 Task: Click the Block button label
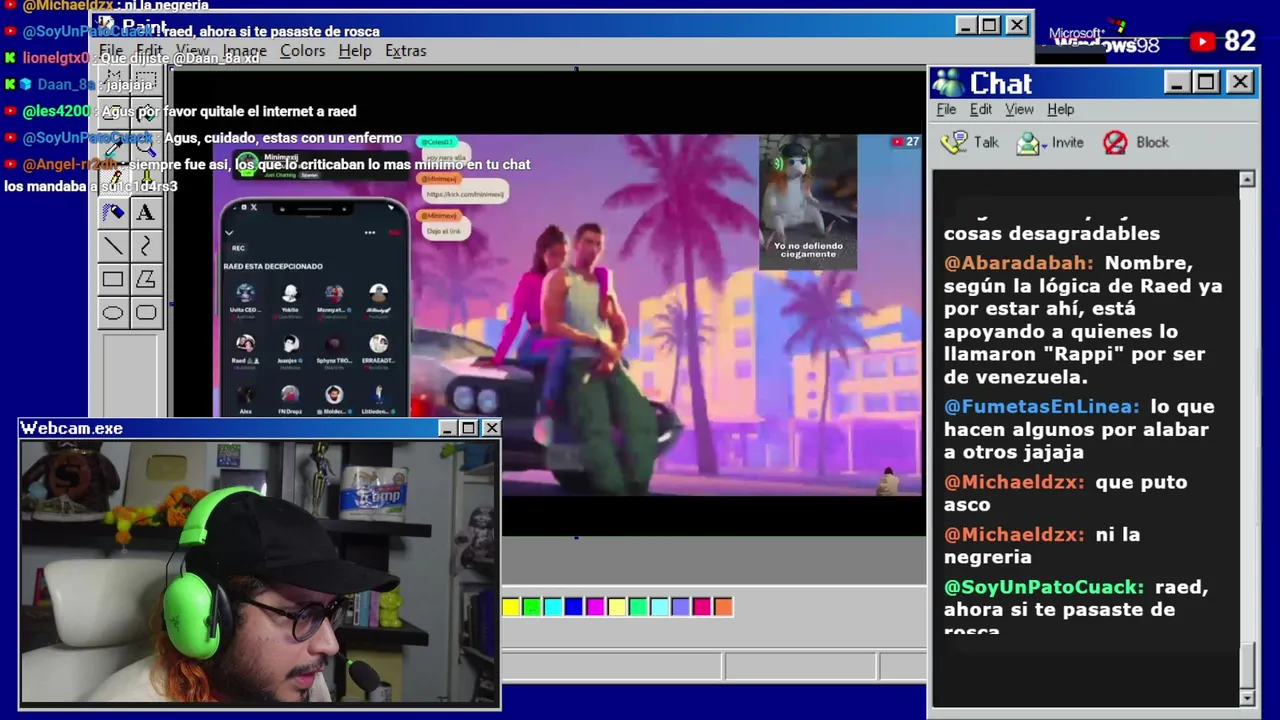pyautogui.click(x=1152, y=142)
